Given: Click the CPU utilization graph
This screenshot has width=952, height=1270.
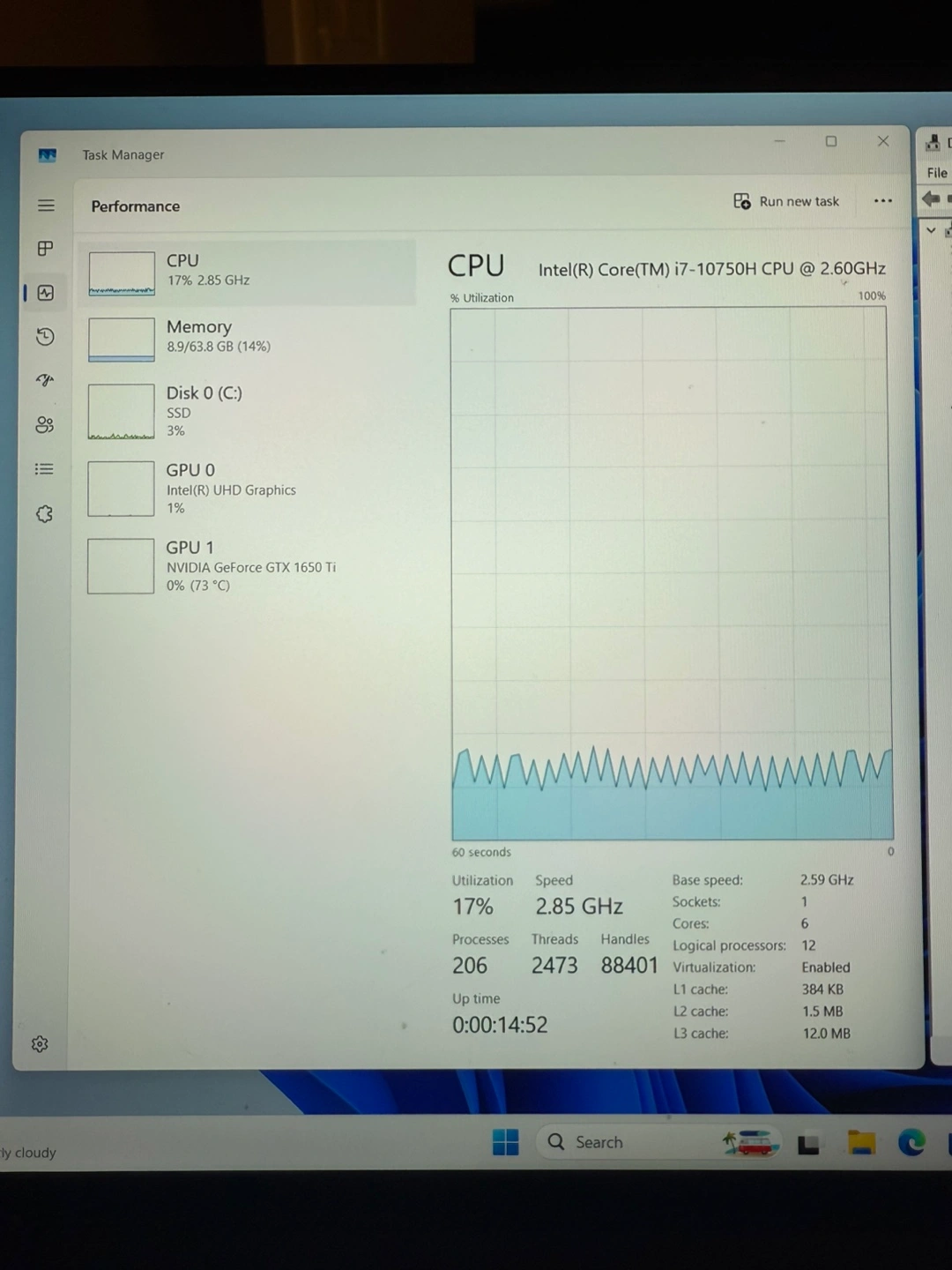Looking at the screenshot, I should coord(672,573).
